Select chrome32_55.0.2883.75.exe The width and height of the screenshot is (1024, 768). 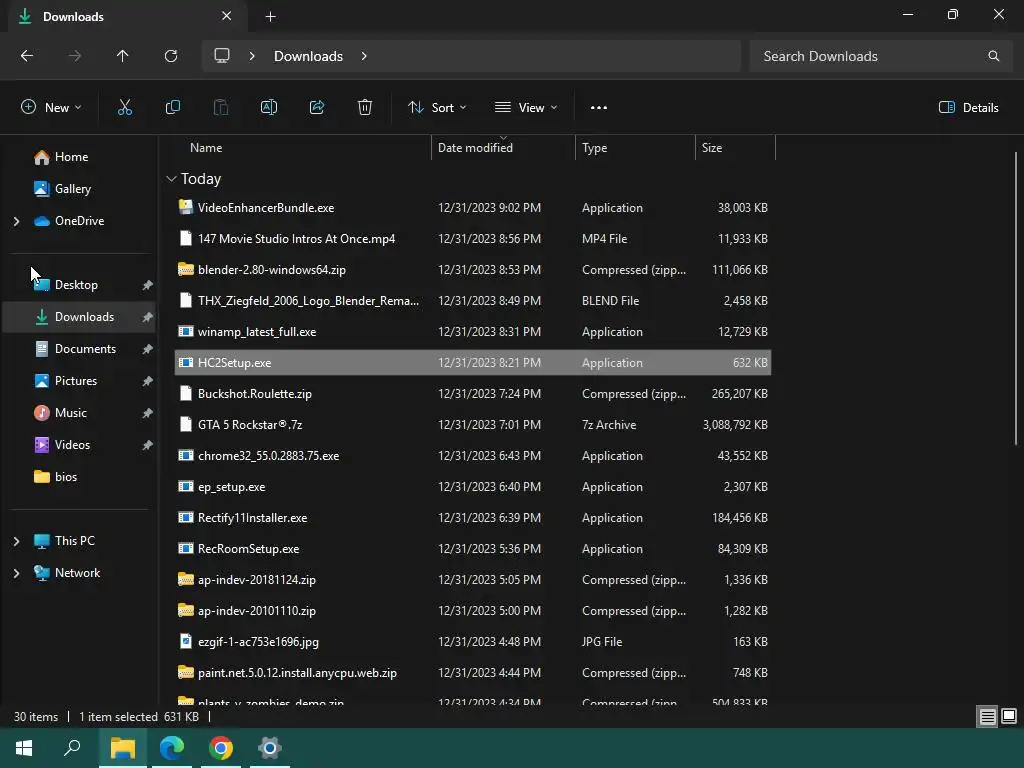473,456
